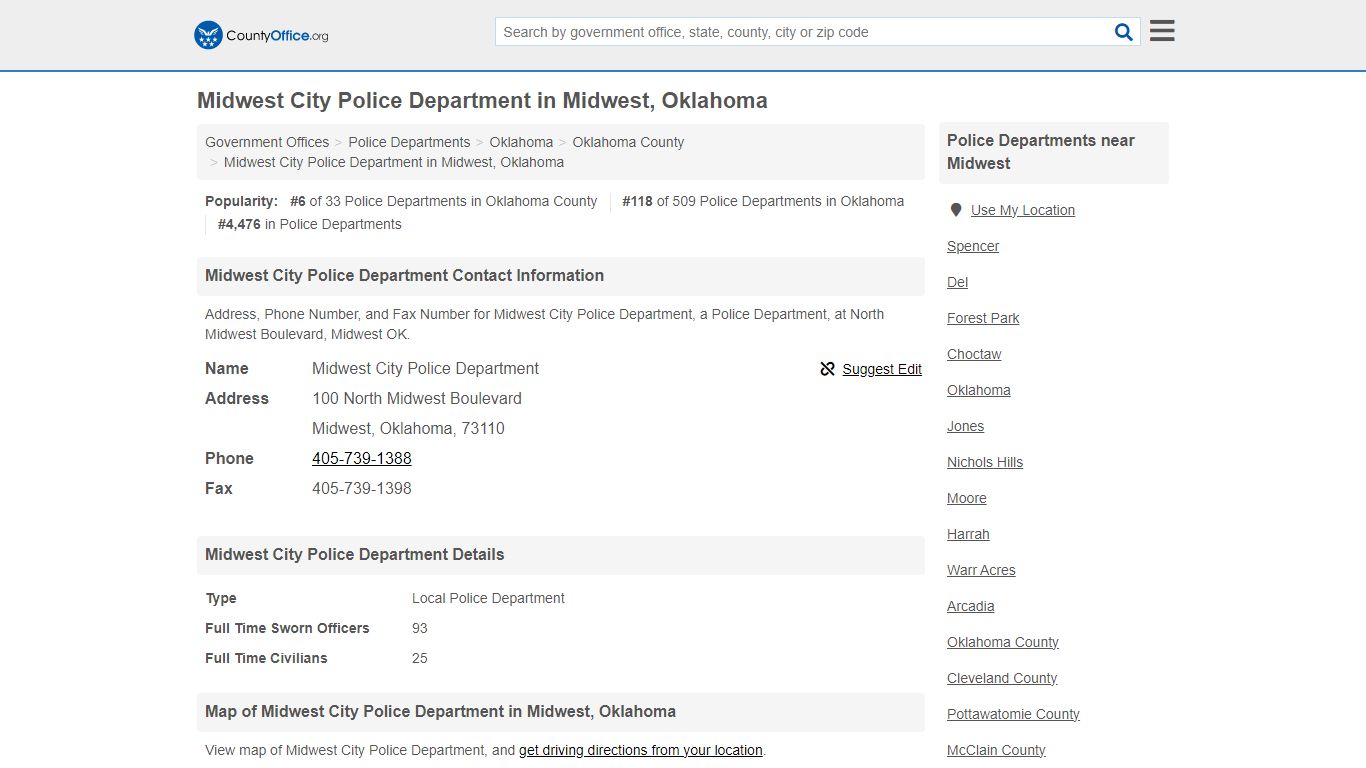1366x768 pixels.
Task: Open Jones link
Action: pyautogui.click(x=965, y=426)
